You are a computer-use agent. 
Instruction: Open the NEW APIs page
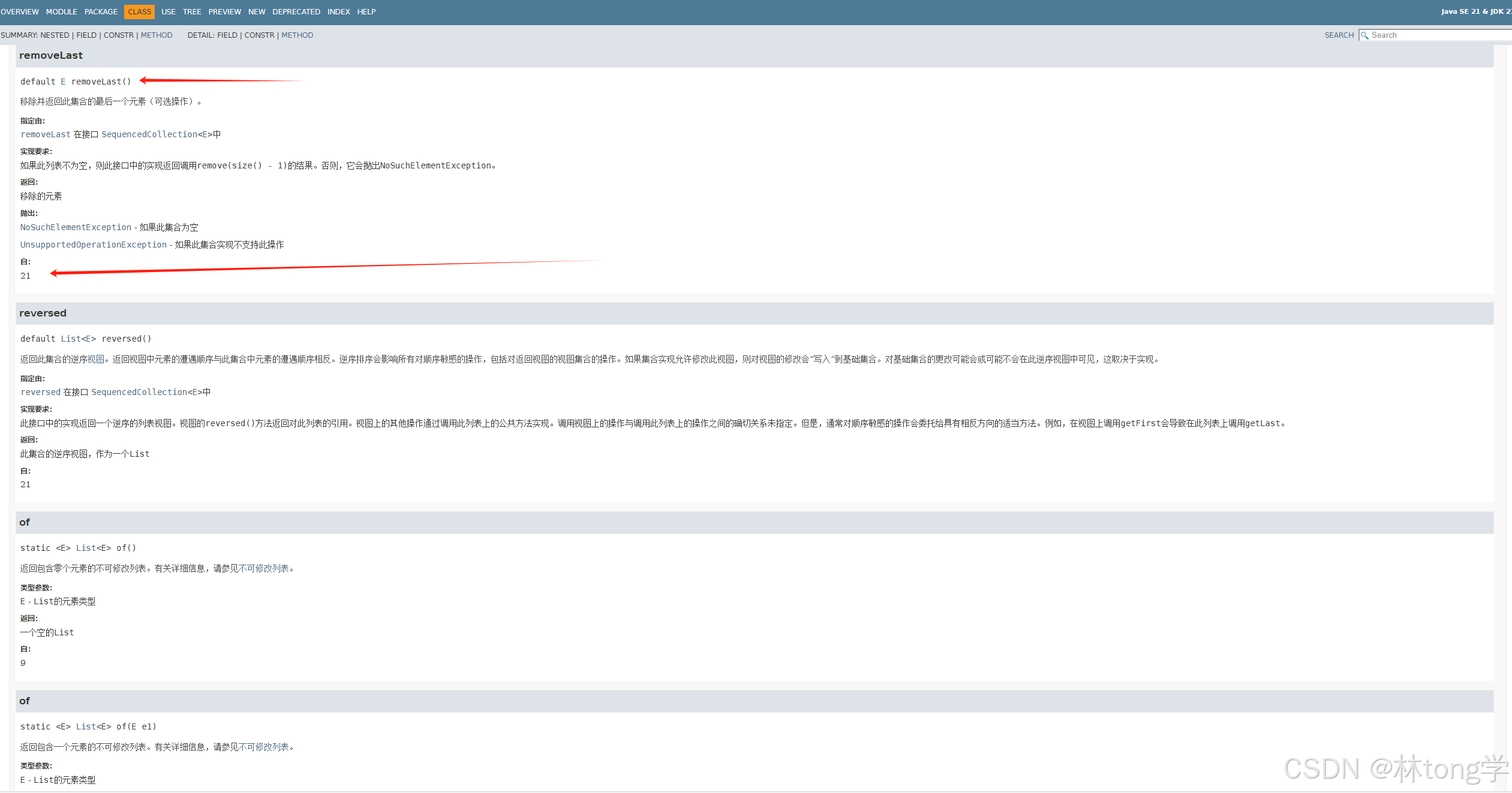(257, 11)
